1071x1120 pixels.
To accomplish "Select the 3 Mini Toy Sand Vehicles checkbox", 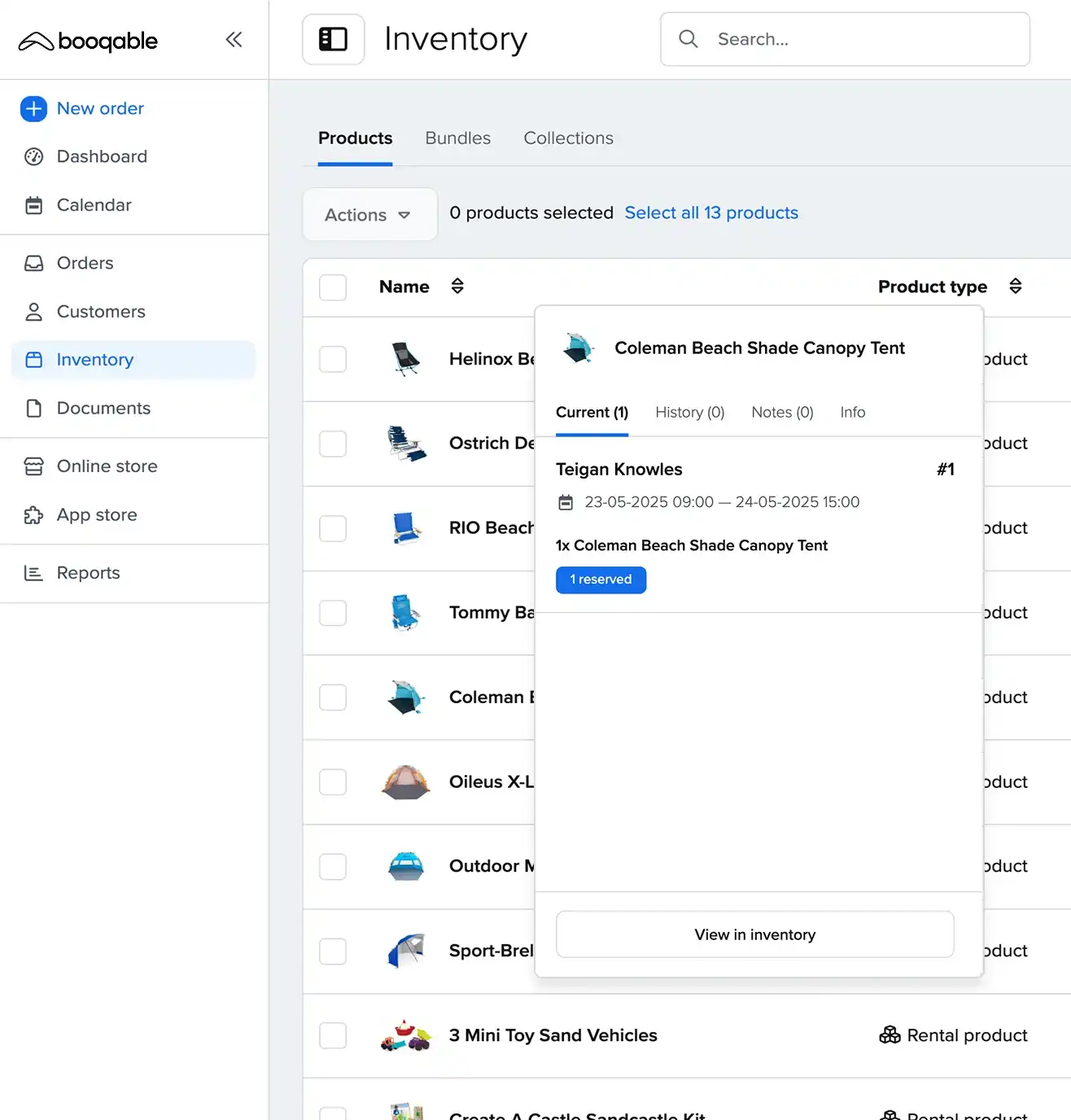I will (333, 1035).
